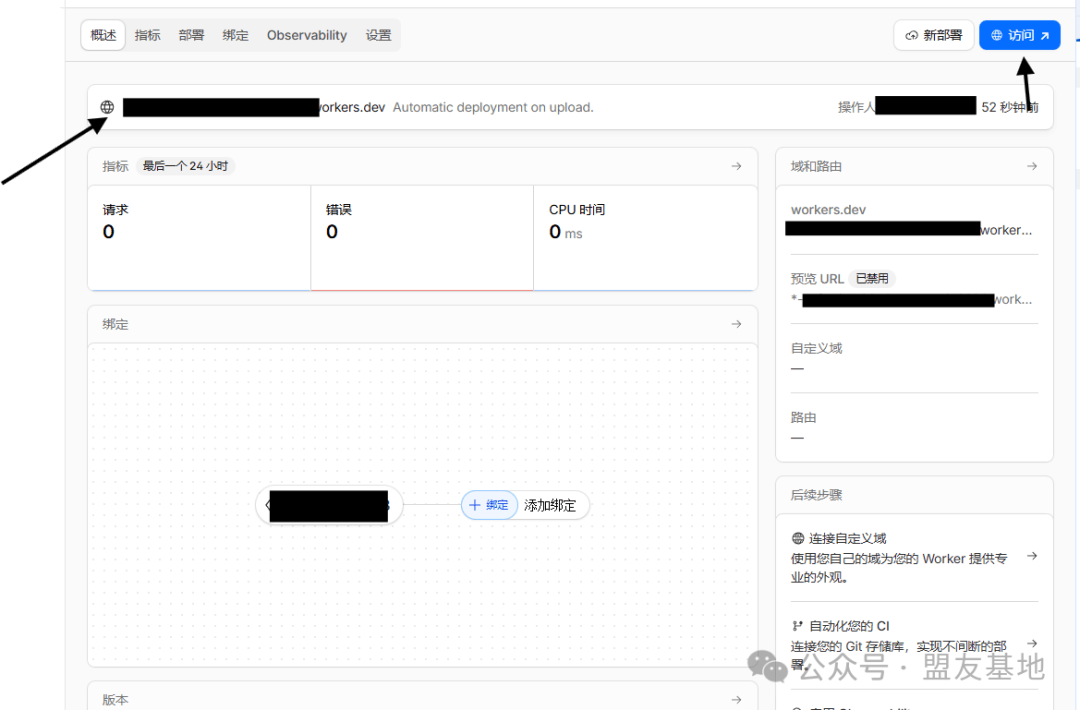
Task: Click the globe icon beside workers.dev URL
Action: click(107, 107)
